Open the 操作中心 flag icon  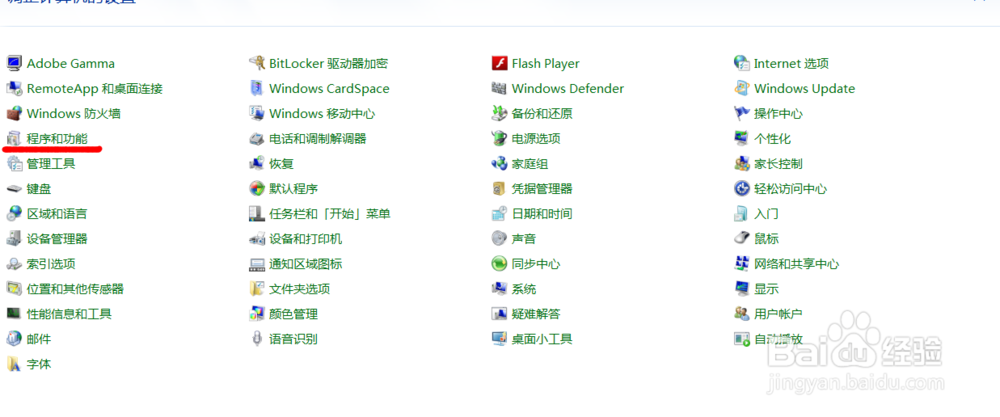point(742,113)
